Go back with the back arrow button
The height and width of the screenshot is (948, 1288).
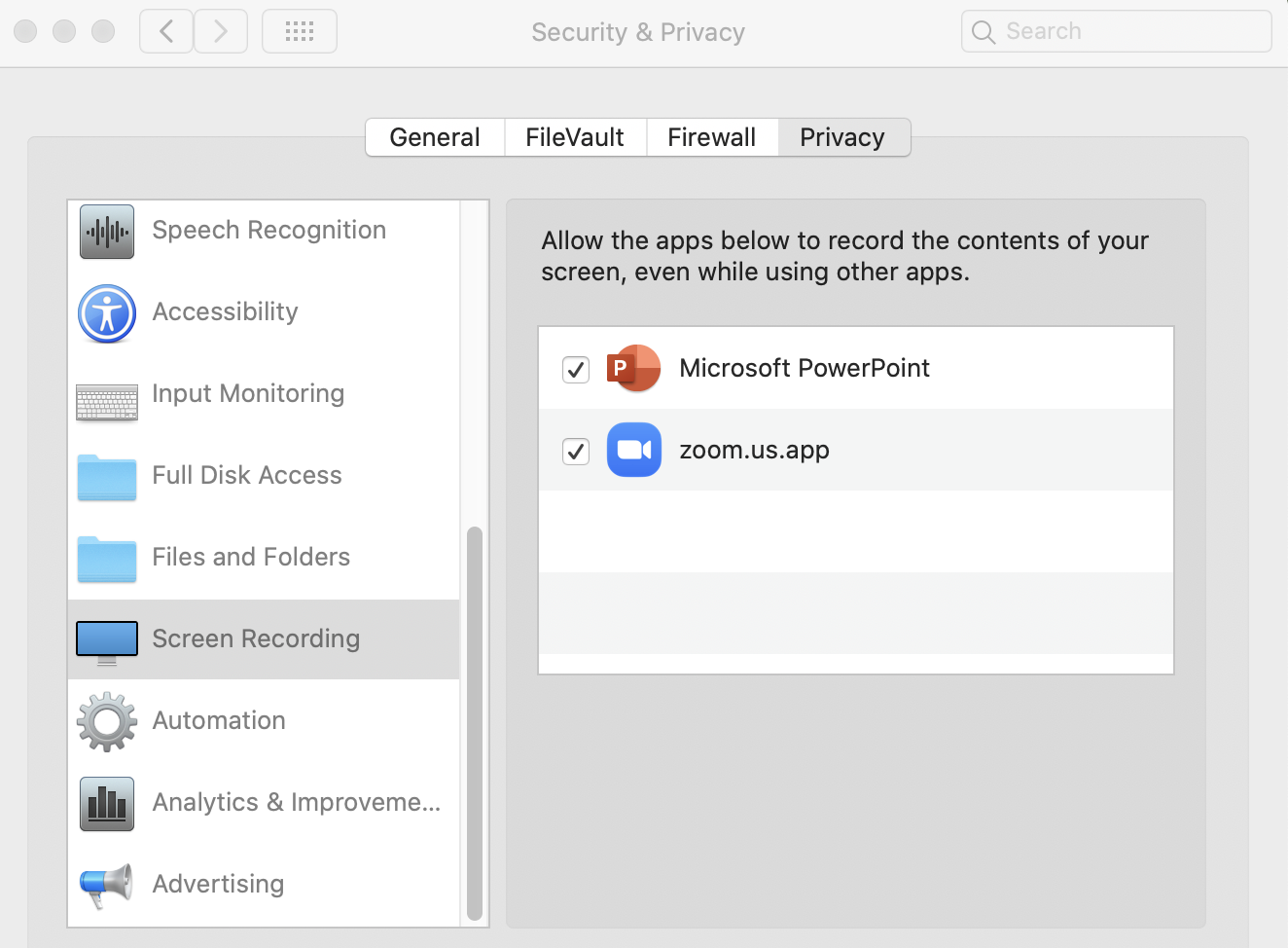[x=166, y=31]
